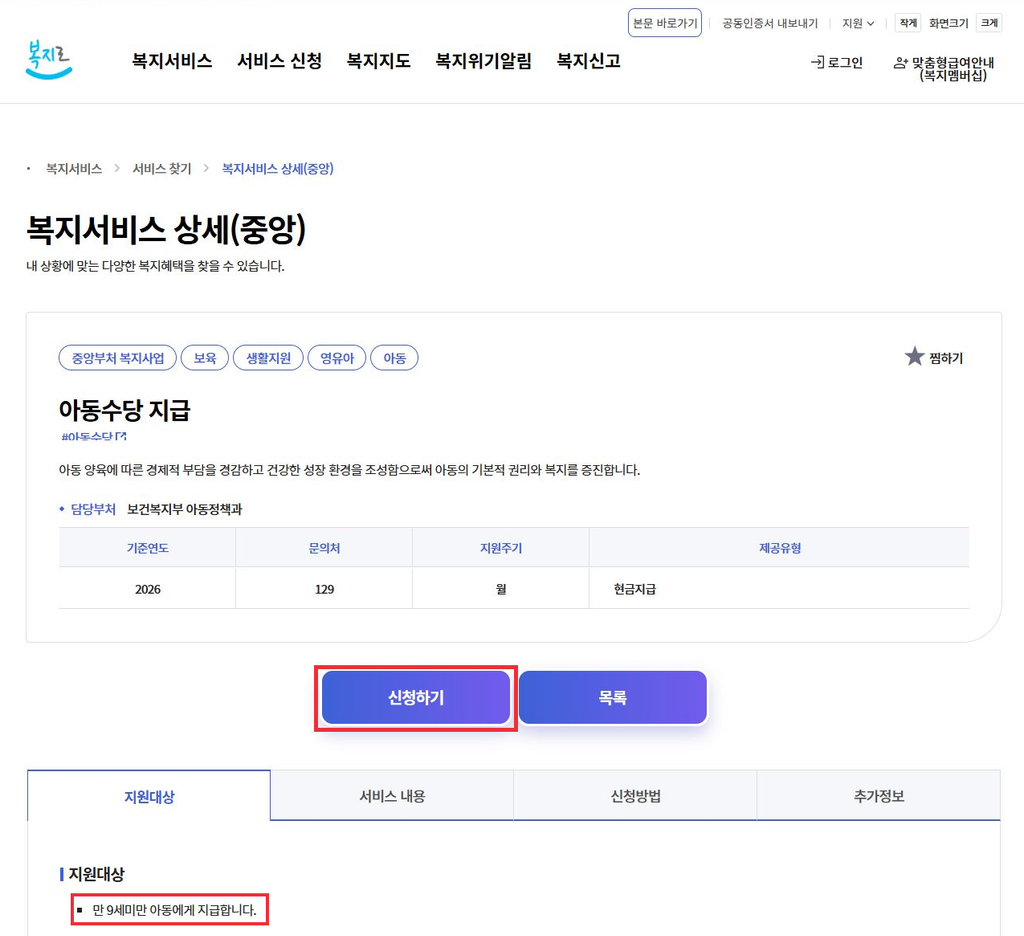The height and width of the screenshot is (936, 1024).
Task: Open the 복지지도 main menu
Action: 379,61
